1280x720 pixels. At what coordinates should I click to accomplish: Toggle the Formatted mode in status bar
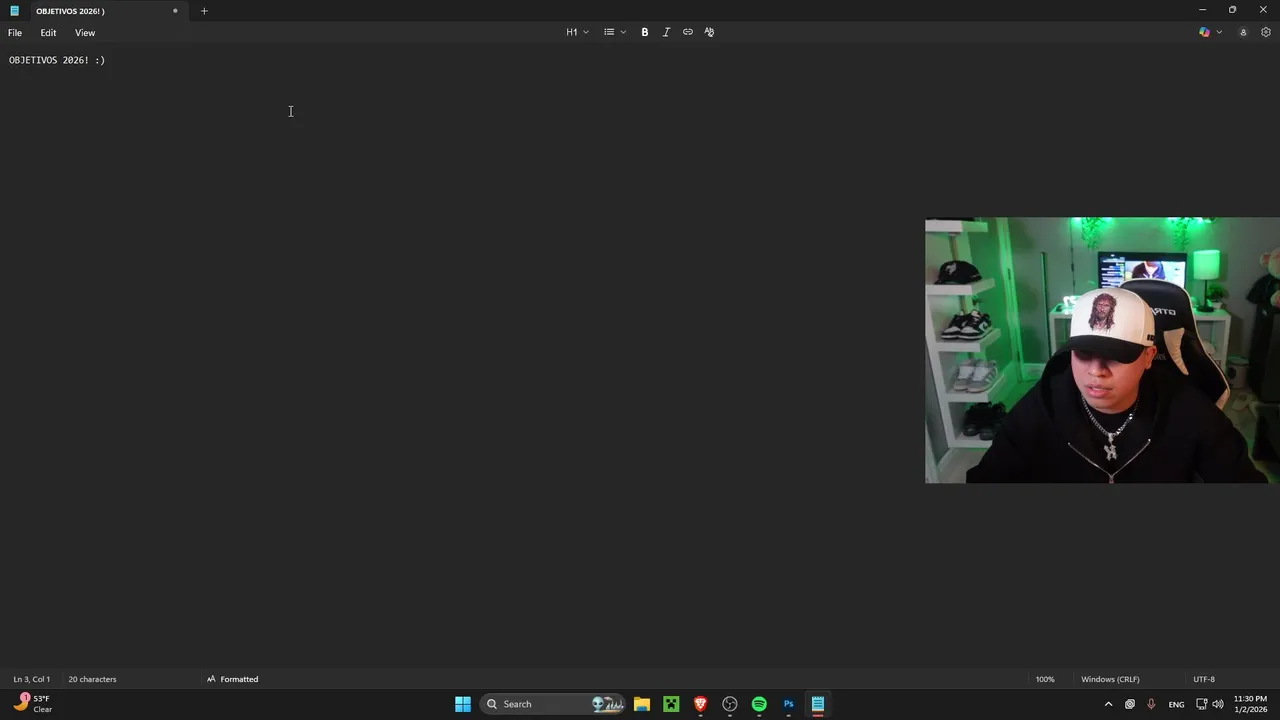tap(232, 679)
